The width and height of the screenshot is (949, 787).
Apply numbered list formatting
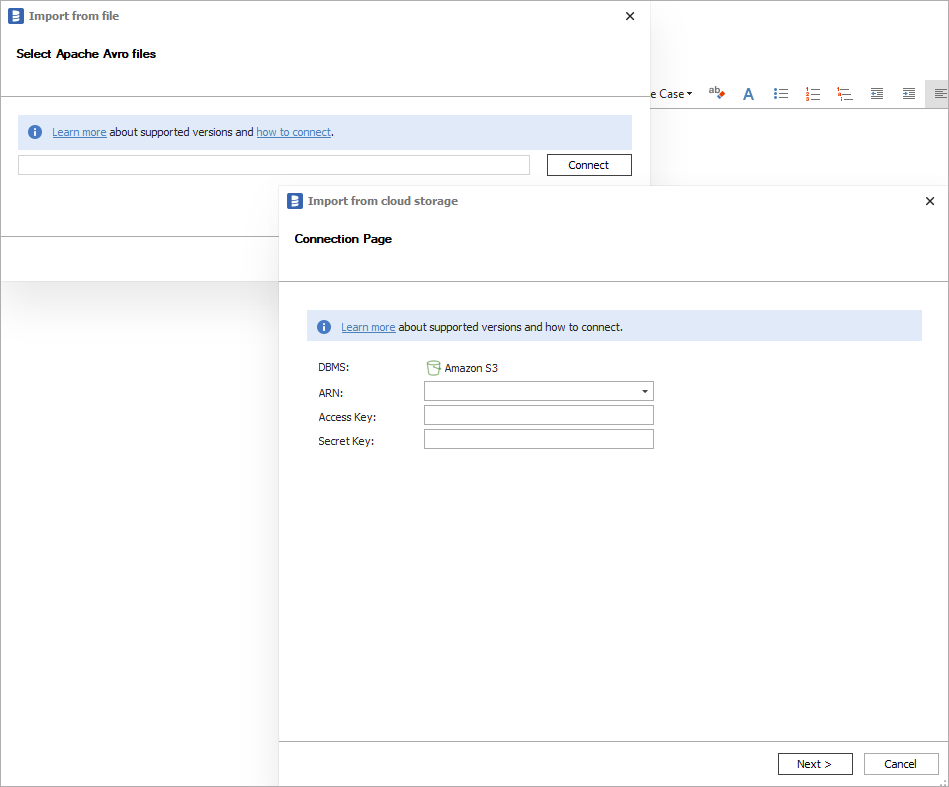[x=813, y=94]
